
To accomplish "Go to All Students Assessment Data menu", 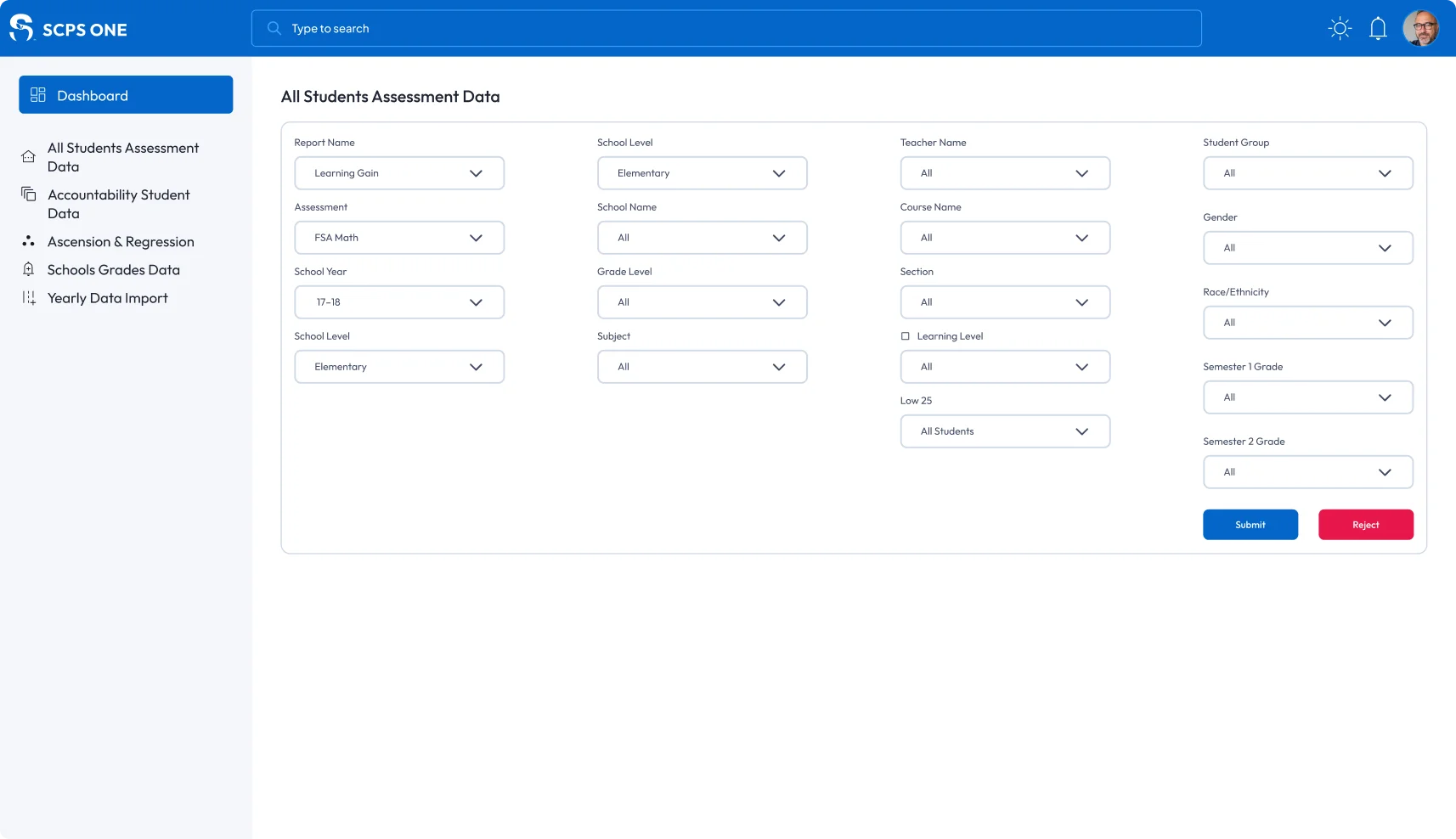I will pos(123,157).
